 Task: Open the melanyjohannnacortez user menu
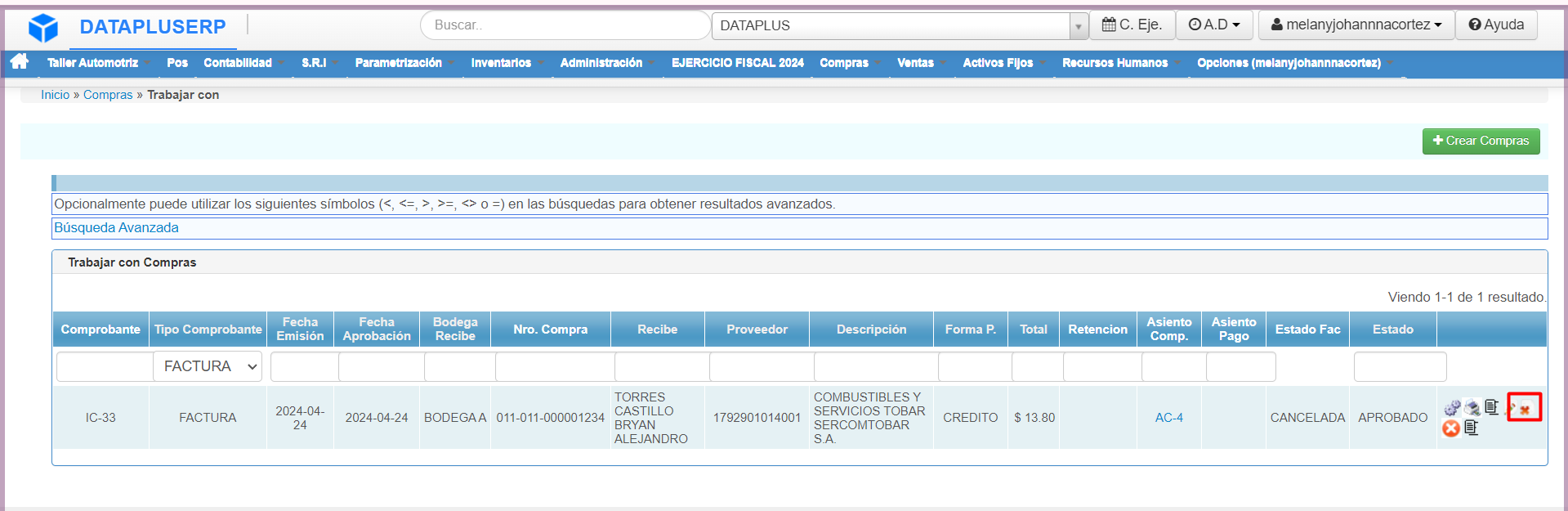[x=1356, y=25]
